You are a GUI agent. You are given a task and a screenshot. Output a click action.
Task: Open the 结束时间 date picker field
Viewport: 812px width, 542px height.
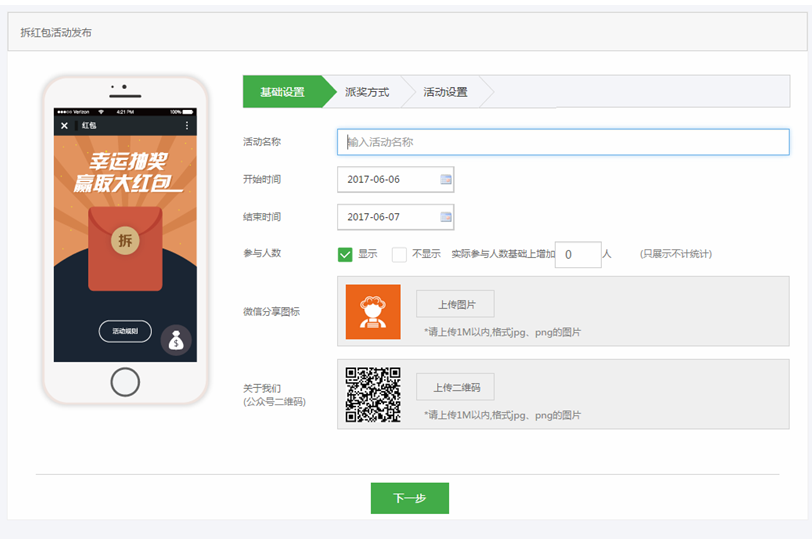387,217
